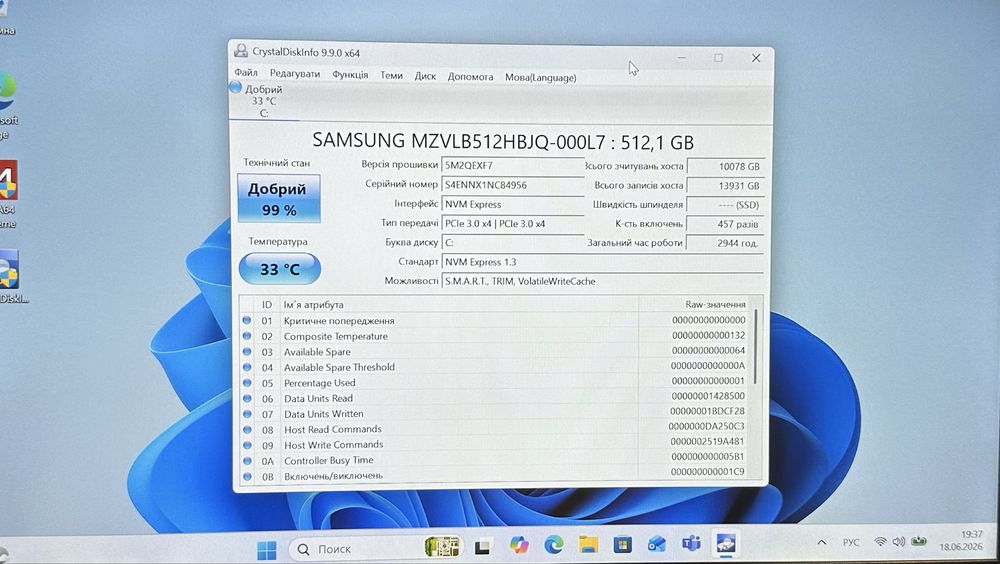The image size is (1000, 564).
Task: Select the Host Write Commands row
Action: (494, 445)
